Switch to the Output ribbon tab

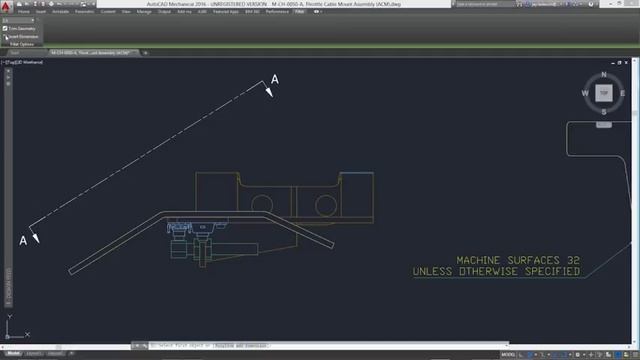(x=164, y=12)
